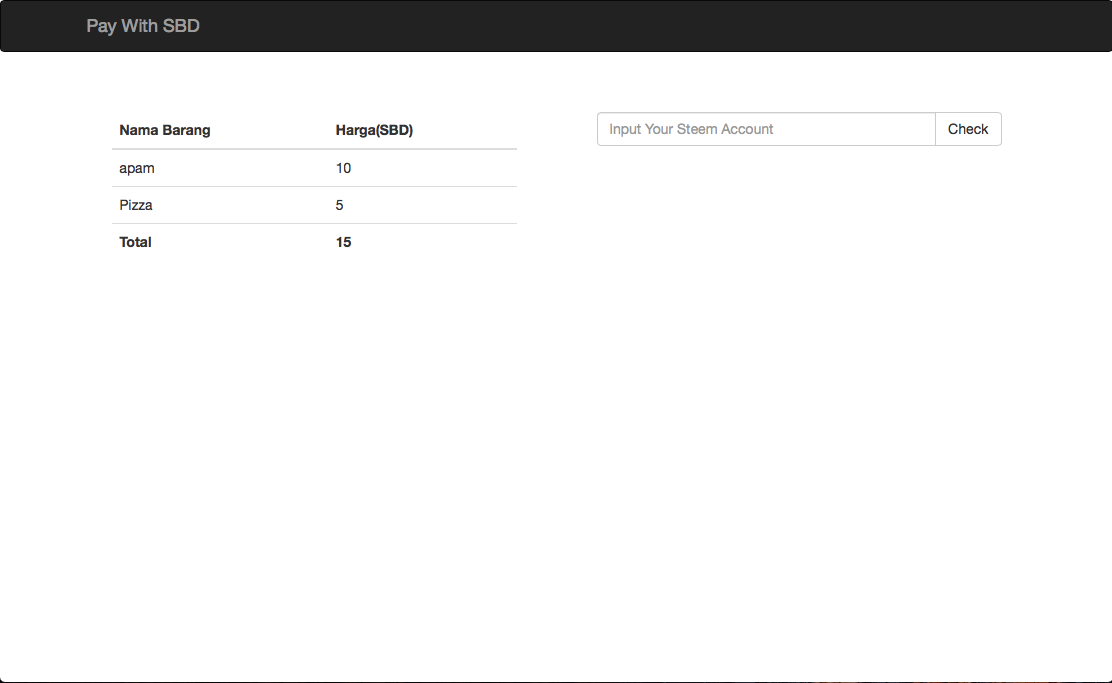Click the Harga(SBD) column header
Screen dimensions: 1112x683
tap(374, 130)
